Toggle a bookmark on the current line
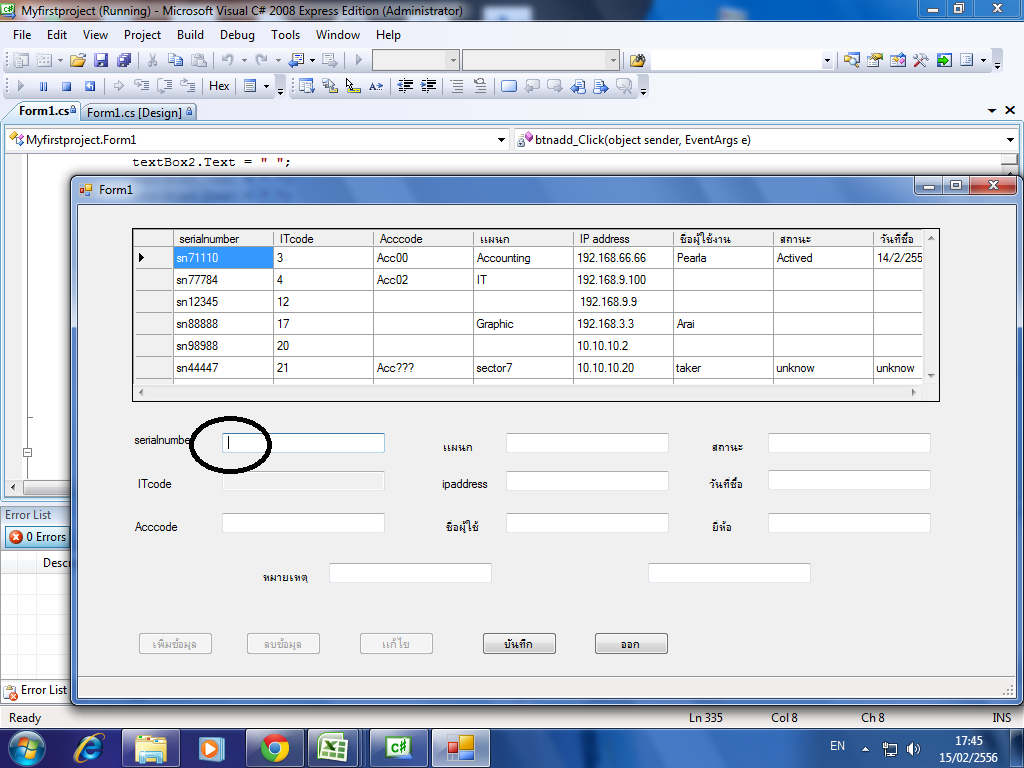The width and height of the screenshot is (1024, 768). point(509,86)
